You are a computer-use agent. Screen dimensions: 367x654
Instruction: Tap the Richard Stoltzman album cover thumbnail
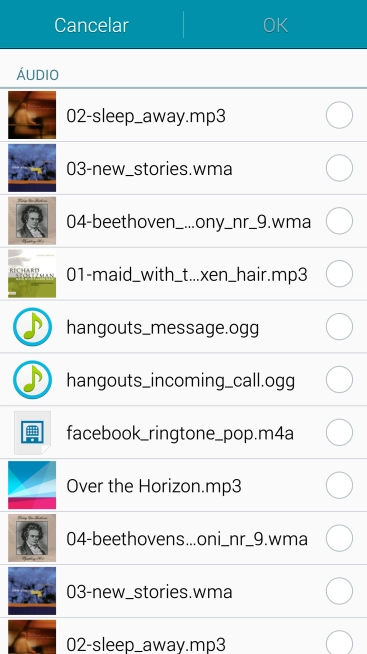(32, 274)
